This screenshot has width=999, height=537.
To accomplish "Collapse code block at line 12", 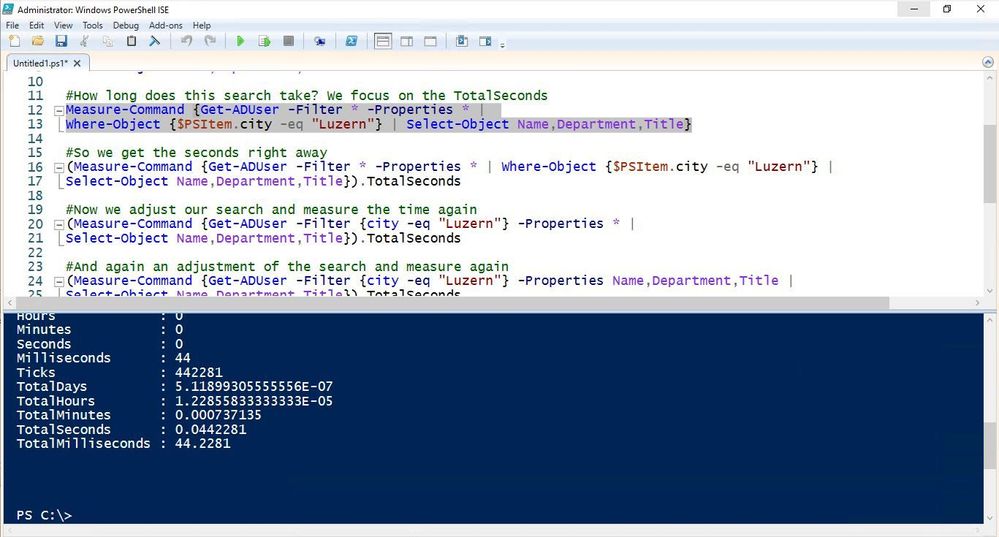I will 59,110.
